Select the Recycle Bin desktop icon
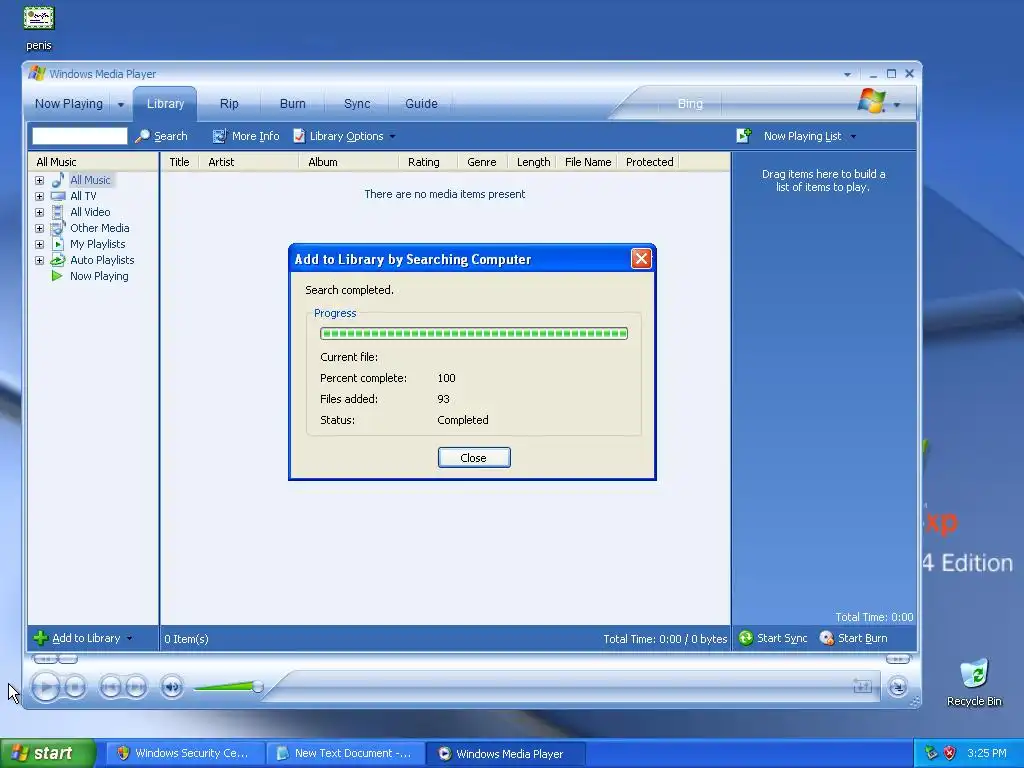1024x768 pixels. [974, 682]
